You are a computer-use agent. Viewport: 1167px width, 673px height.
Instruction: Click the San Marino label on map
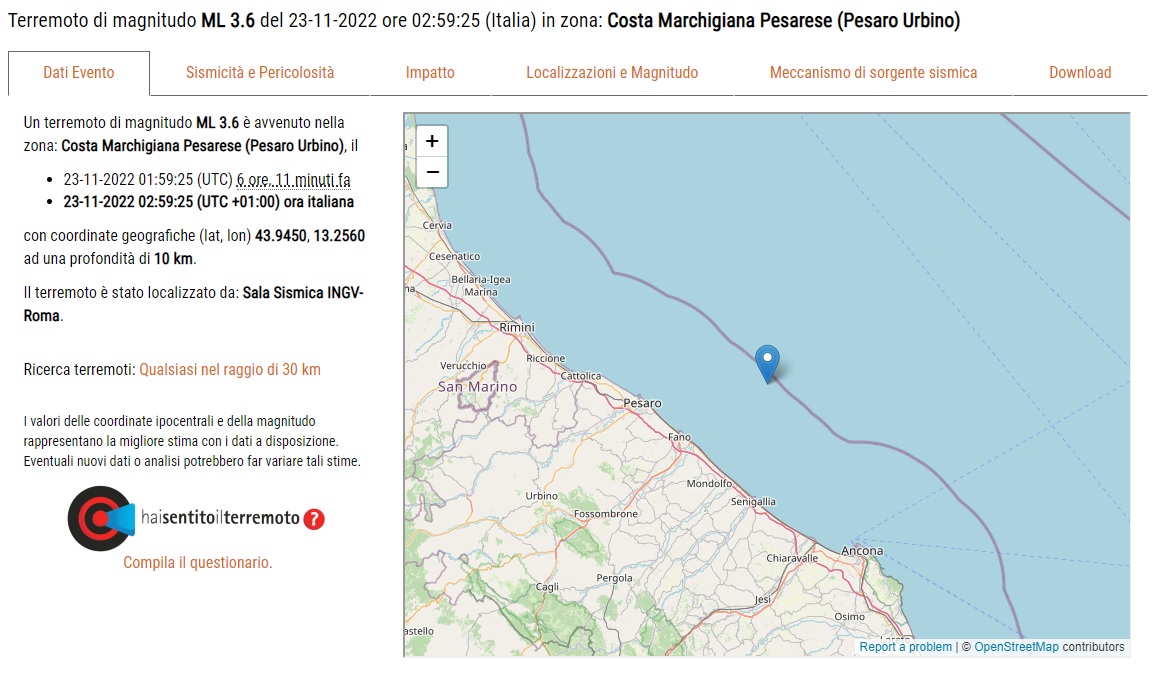coord(477,387)
